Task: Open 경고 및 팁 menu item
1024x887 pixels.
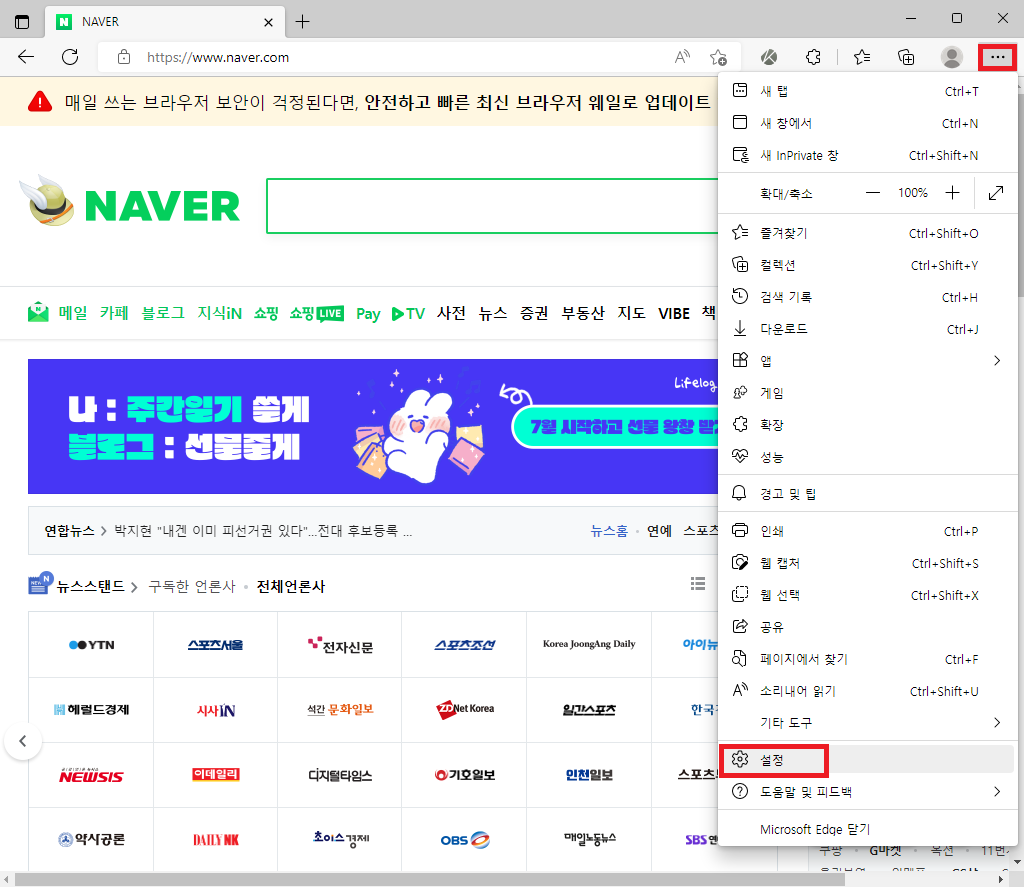Action: [x=867, y=493]
